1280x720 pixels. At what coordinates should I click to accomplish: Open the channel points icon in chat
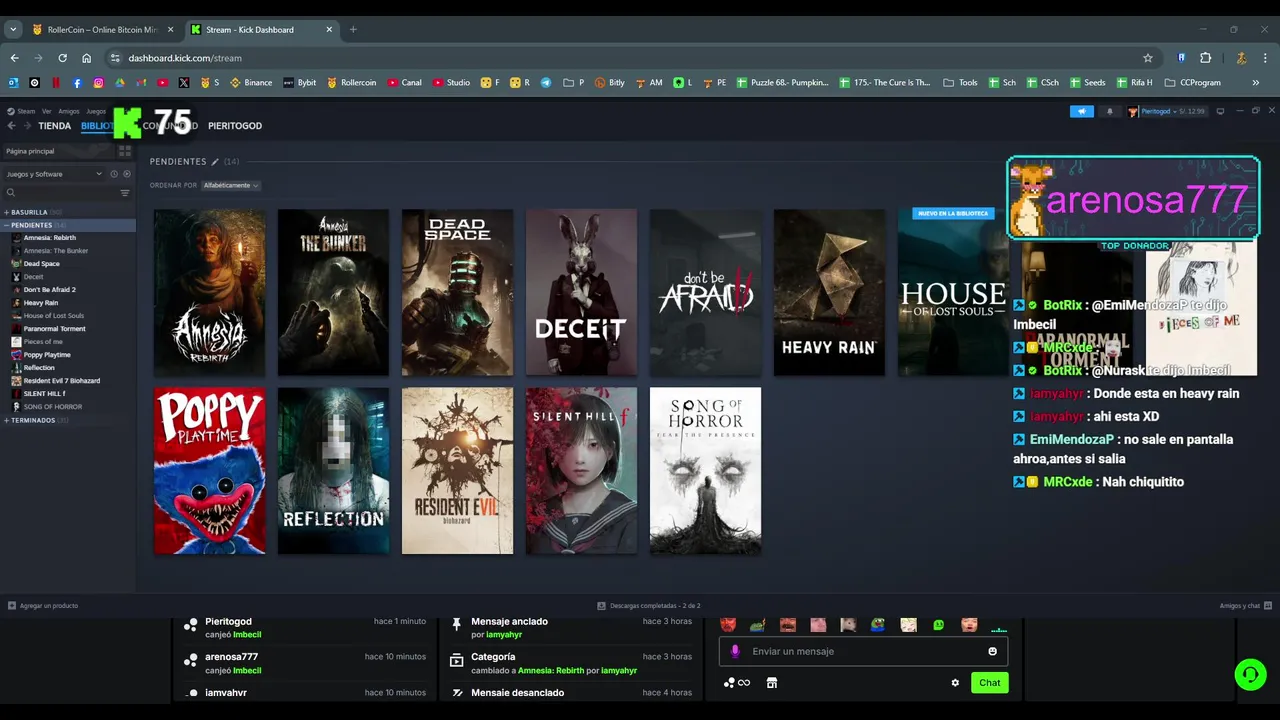point(737,683)
